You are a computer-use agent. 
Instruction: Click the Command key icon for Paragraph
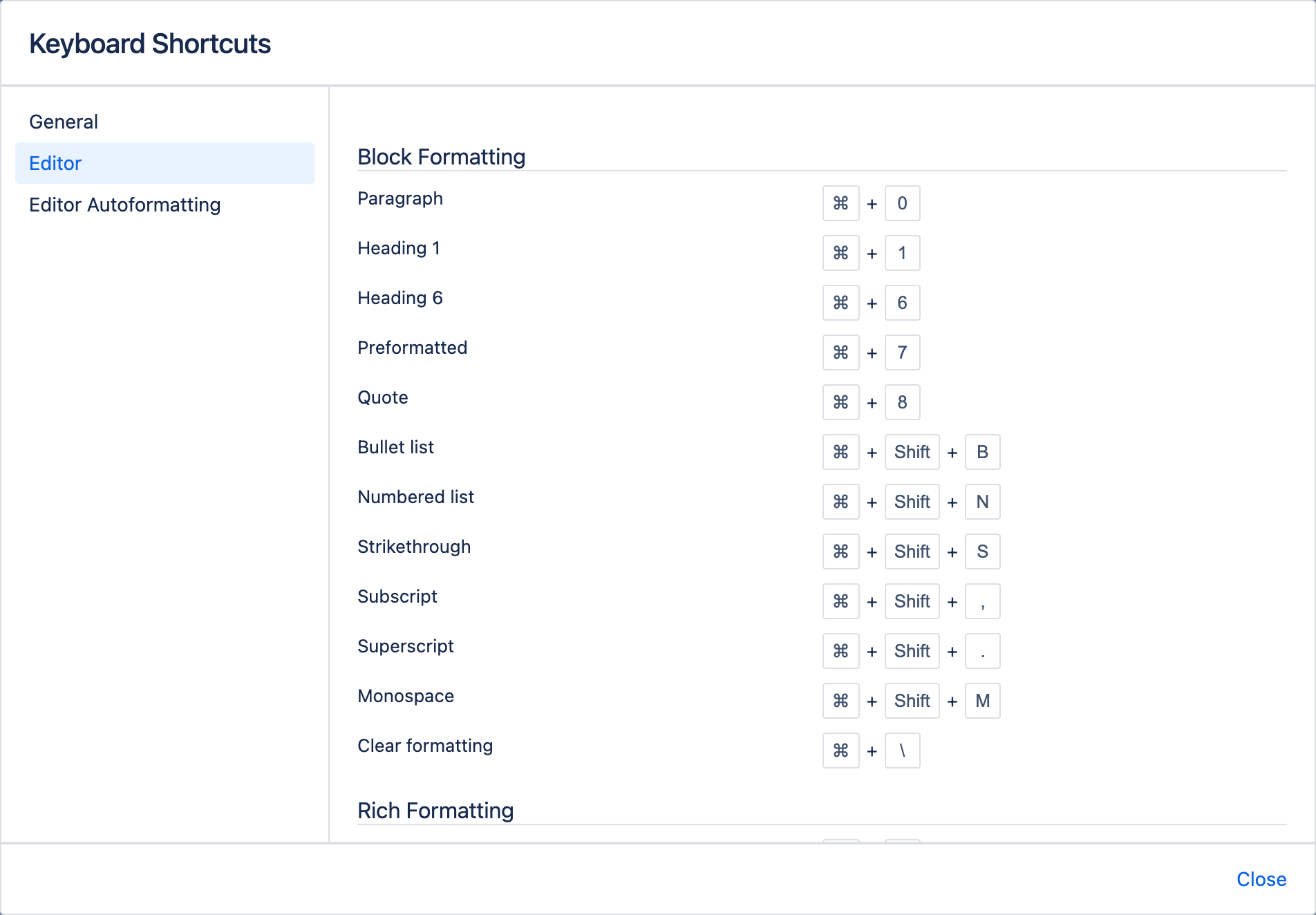(x=840, y=203)
